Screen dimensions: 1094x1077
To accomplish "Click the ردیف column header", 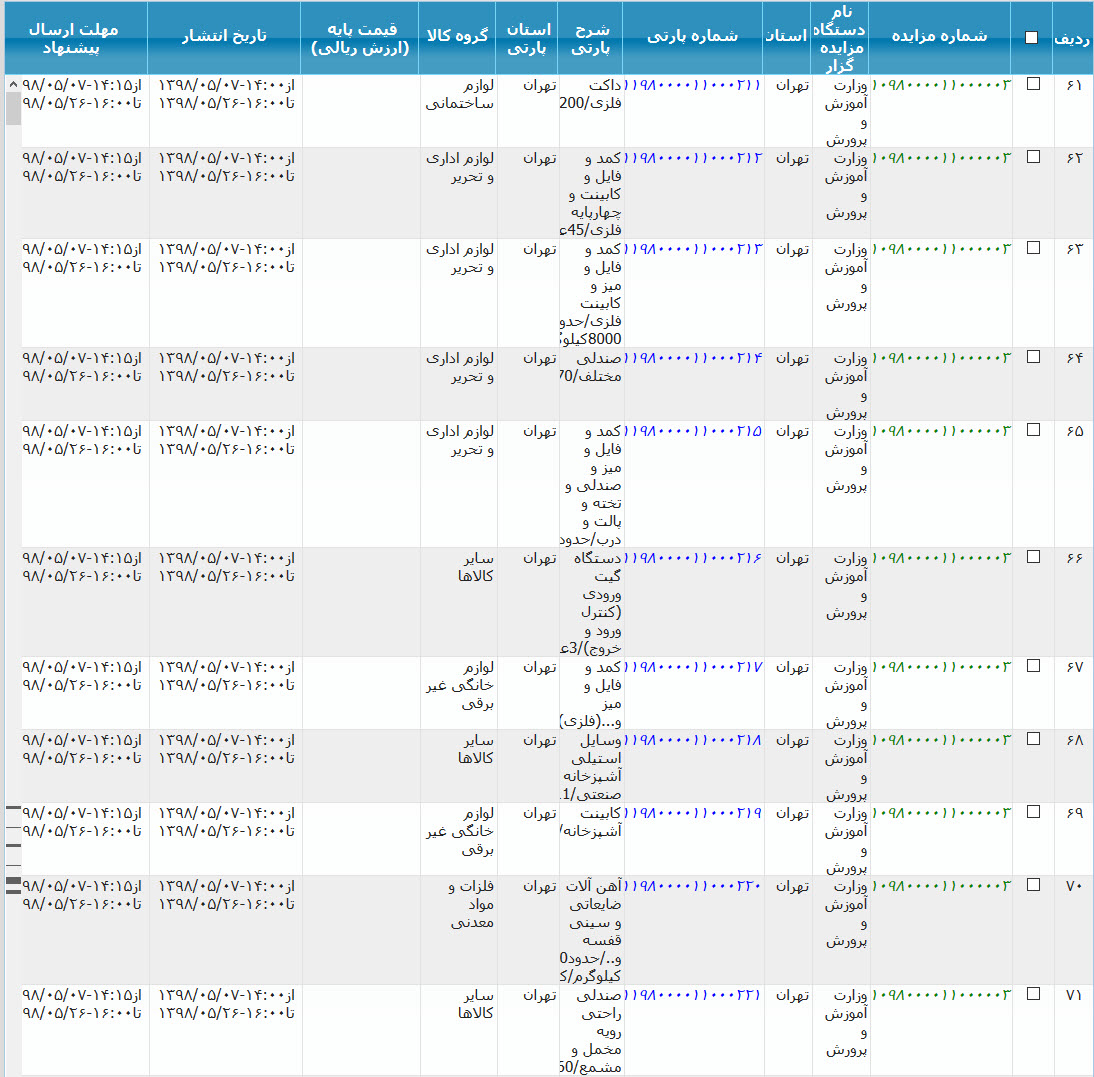I will (1073, 38).
